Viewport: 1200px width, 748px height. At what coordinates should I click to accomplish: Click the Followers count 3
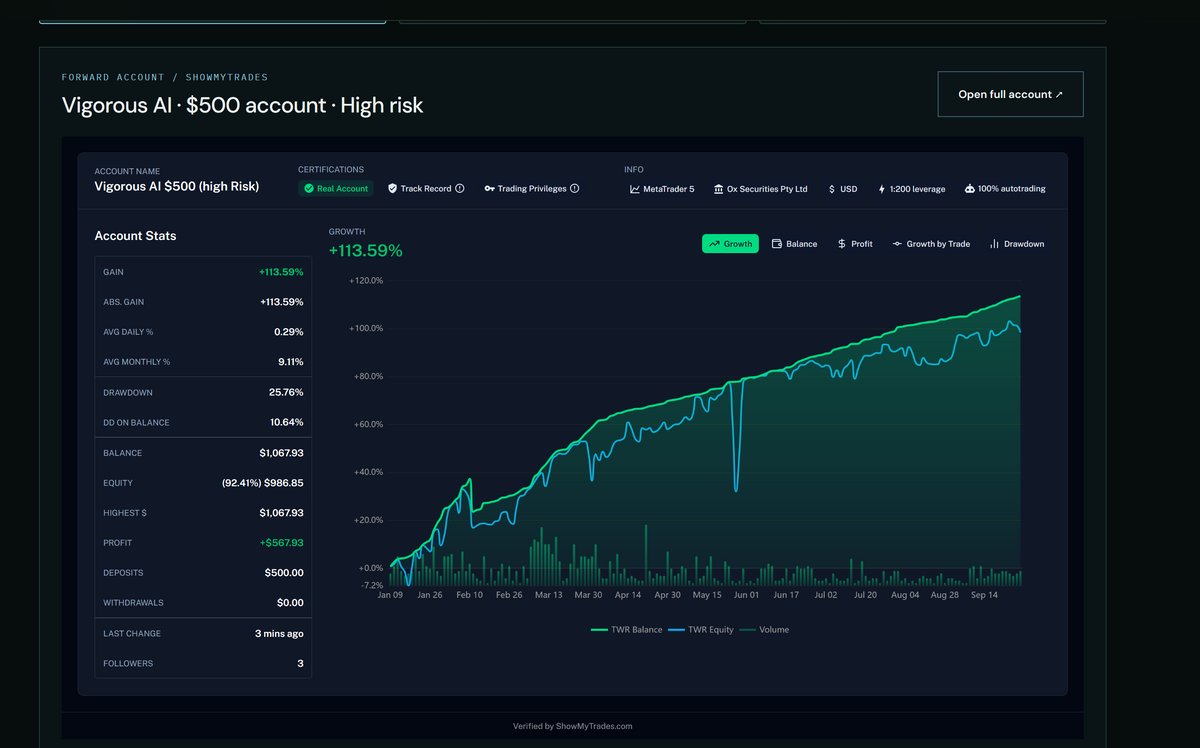point(300,664)
